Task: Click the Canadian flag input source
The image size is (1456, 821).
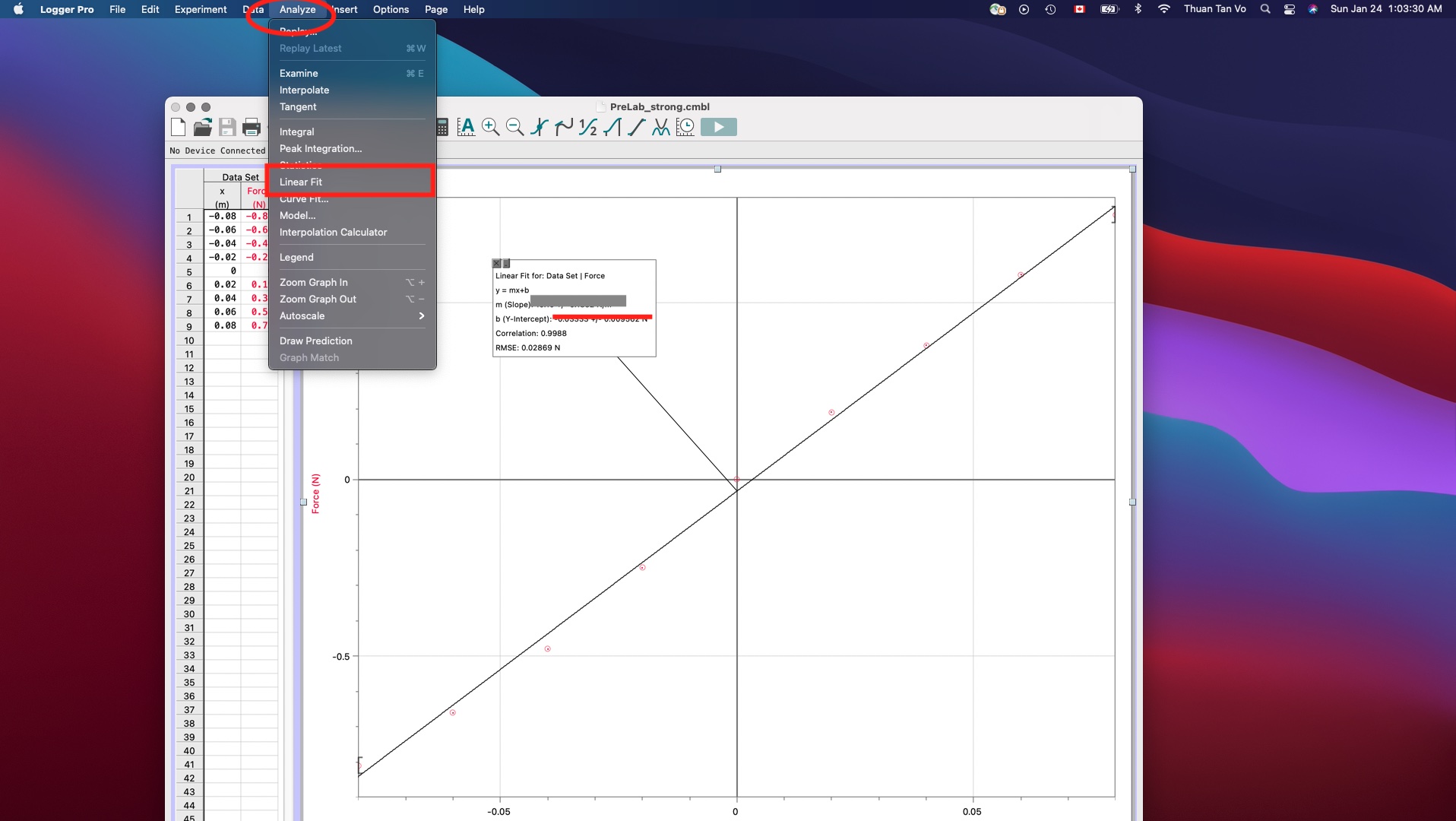Action: pyautogui.click(x=1079, y=9)
